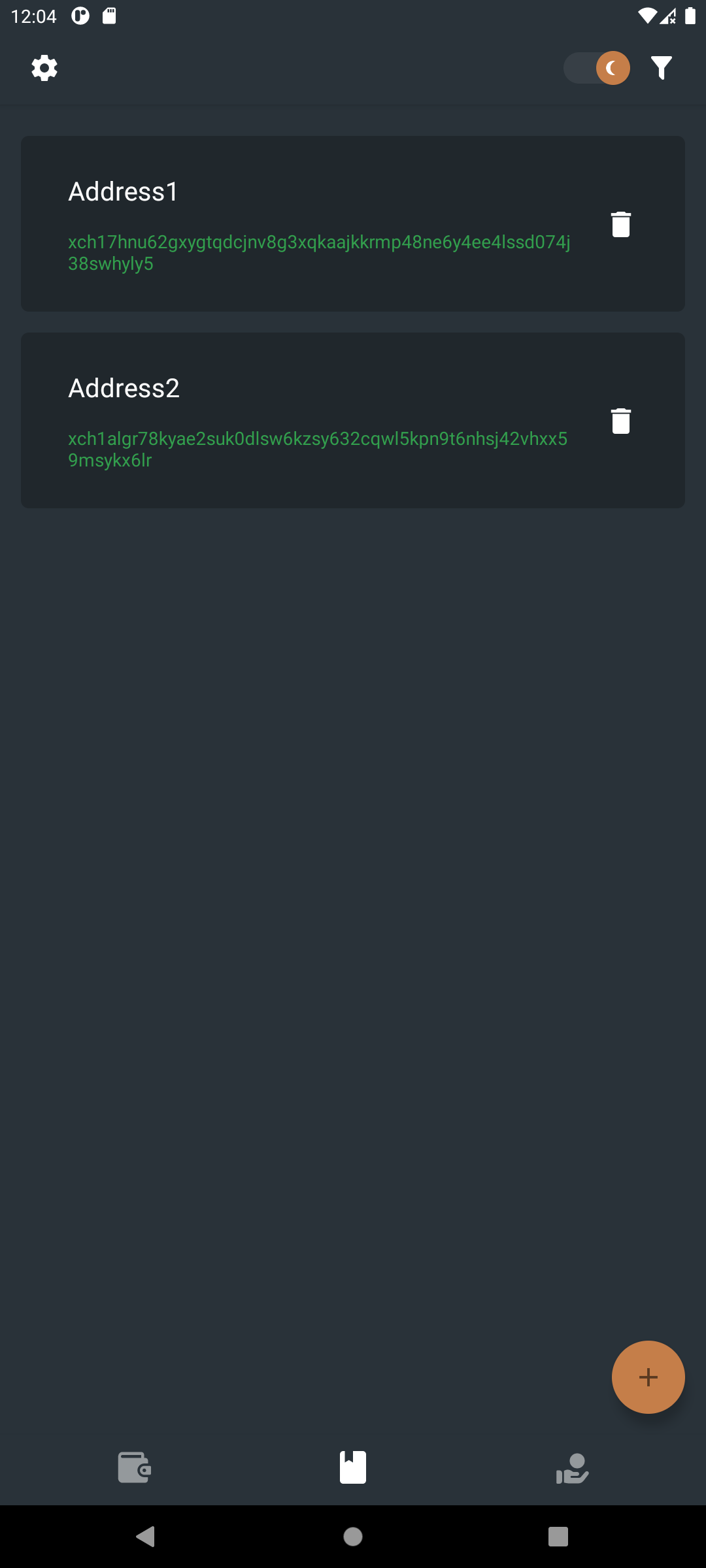Tap the xch1algr78 address text
Image resolution: width=706 pixels, height=1568 pixels.
click(318, 449)
